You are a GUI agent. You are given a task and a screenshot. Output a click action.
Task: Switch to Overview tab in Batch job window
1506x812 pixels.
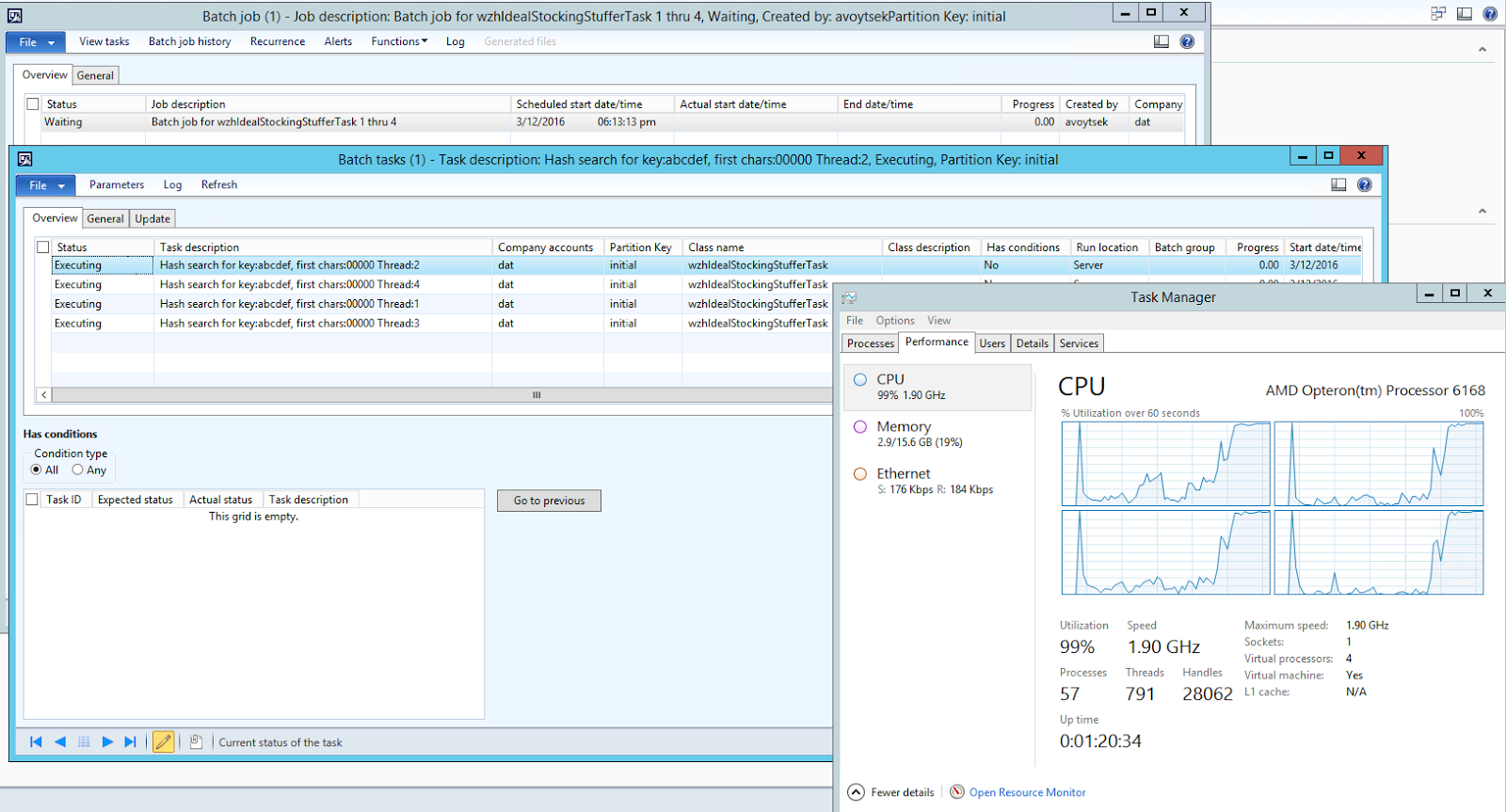point(45,74)
